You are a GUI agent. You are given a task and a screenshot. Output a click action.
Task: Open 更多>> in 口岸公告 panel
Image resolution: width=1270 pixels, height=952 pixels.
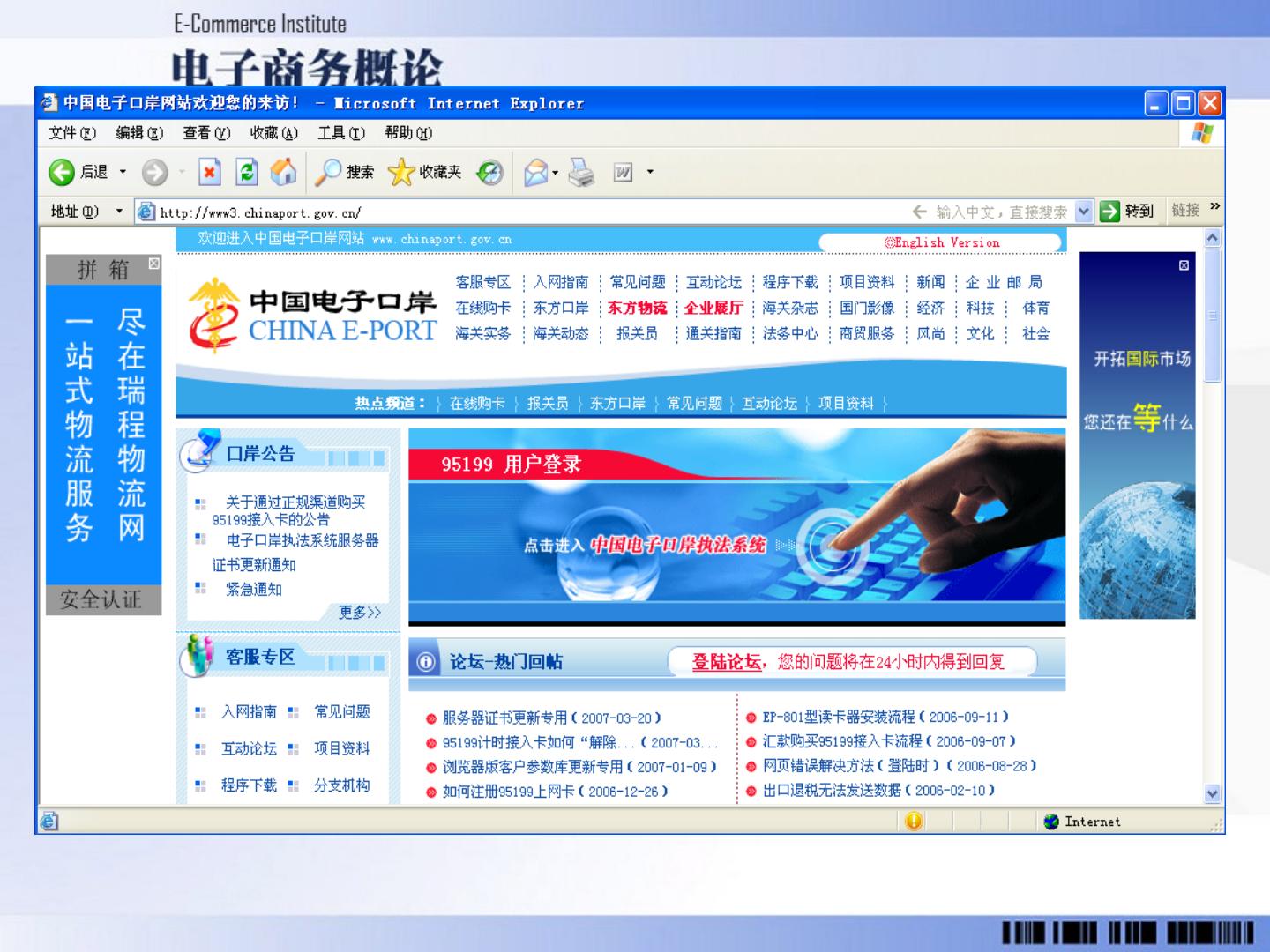360,613
